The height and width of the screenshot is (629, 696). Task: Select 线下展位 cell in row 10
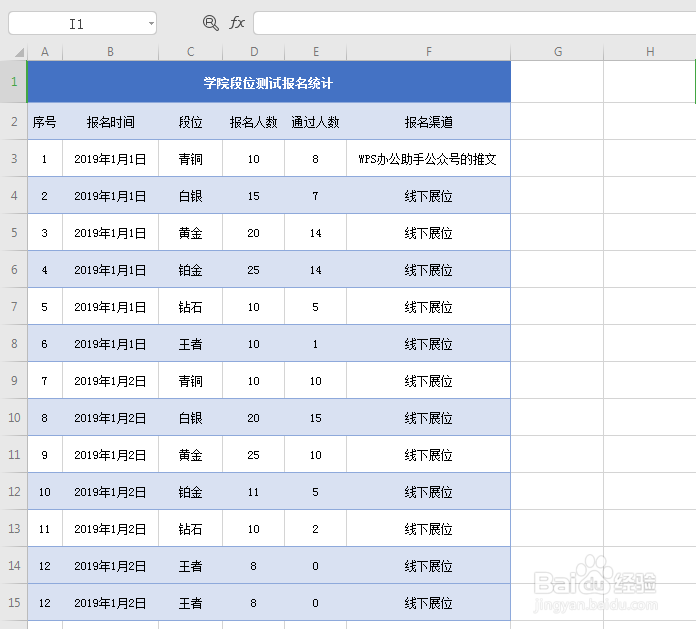429,418
